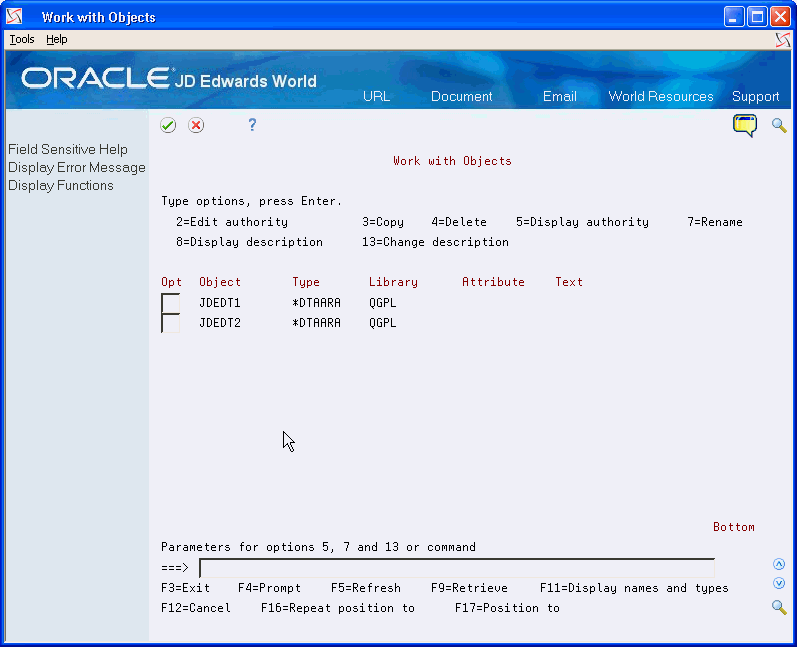Click the scroll up arrow icon
Screen dimensions: 797x647
point(779,564)
